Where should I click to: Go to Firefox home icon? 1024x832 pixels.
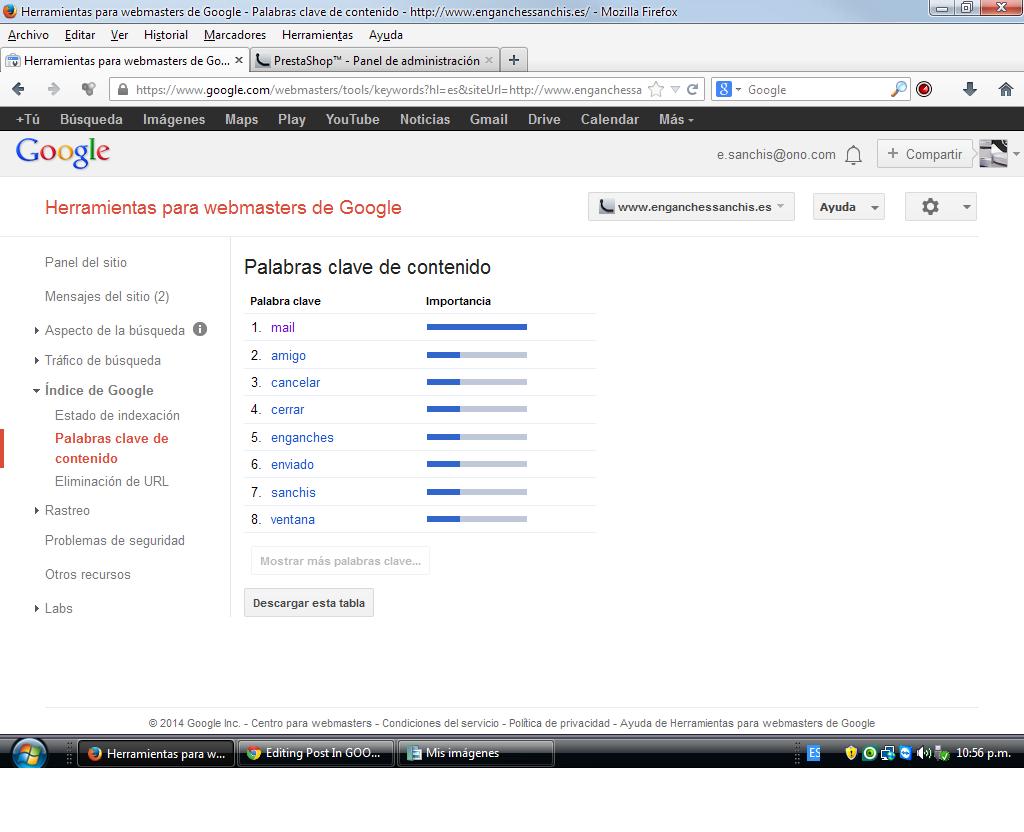click(x=1006, y=89)
